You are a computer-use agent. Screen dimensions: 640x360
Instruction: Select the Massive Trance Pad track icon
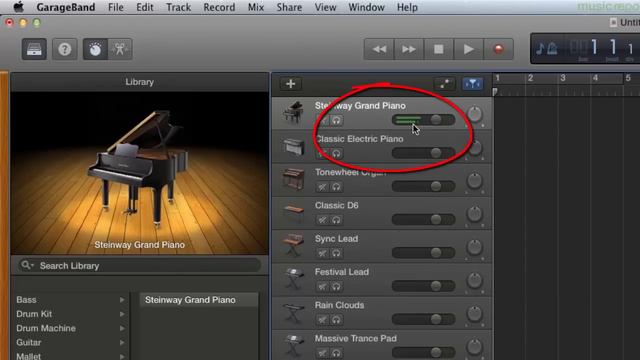coord(293,345)
